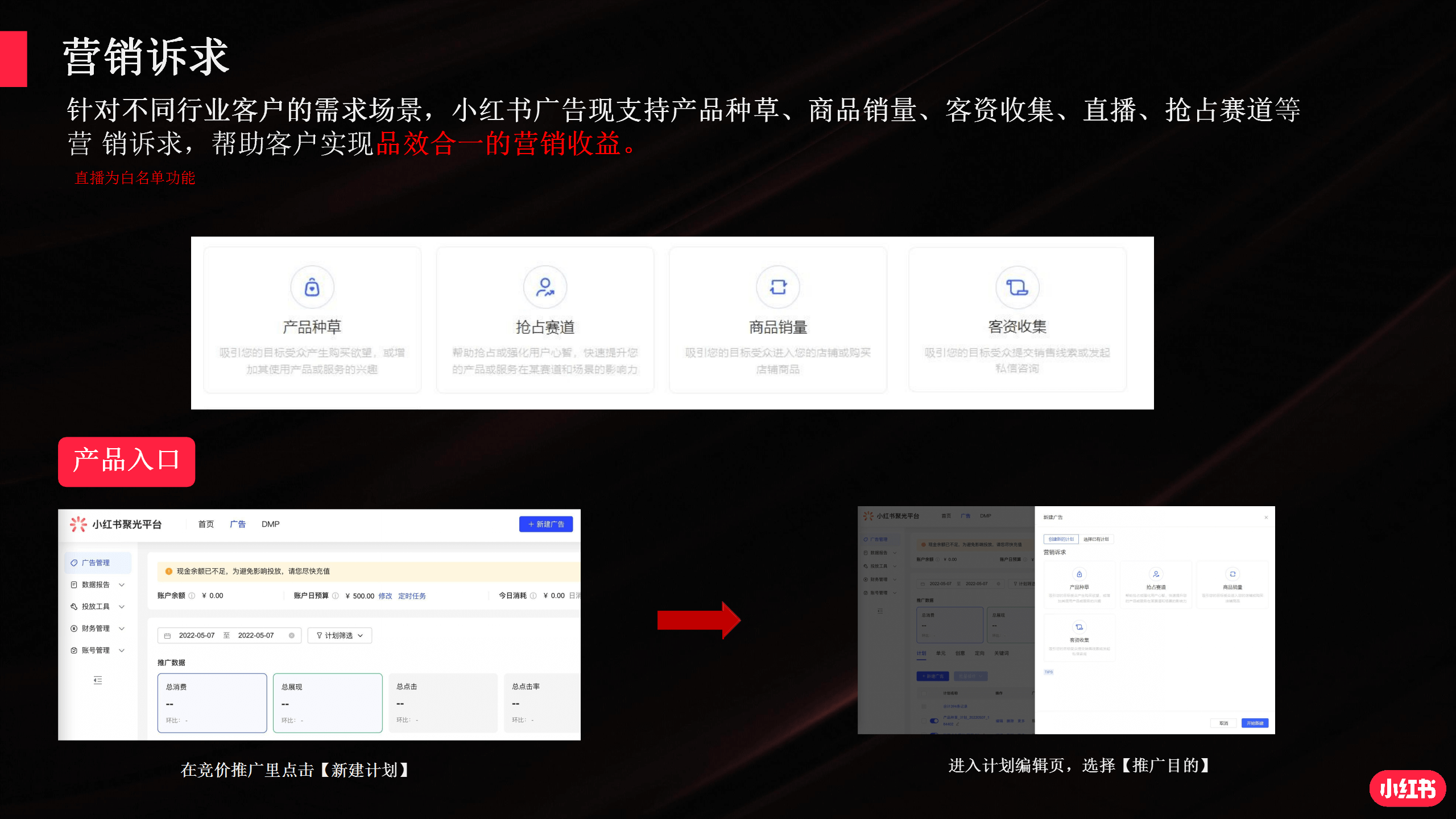Expand 投放工具 in the dimmed right dashboard sidebar
Image resolution: width=1456 pixels, height=819 pixels.
(895, 566)
